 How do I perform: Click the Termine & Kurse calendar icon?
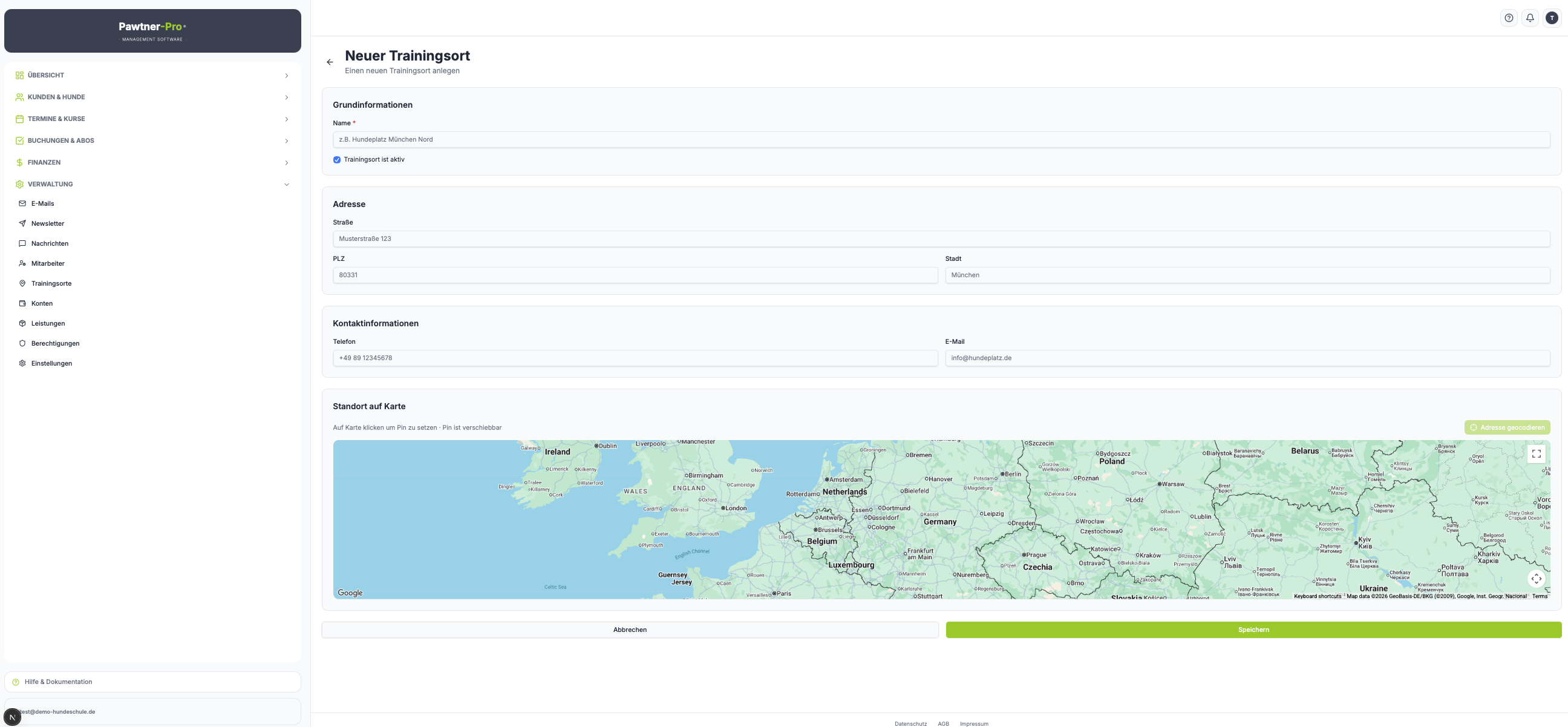(19, 119)
